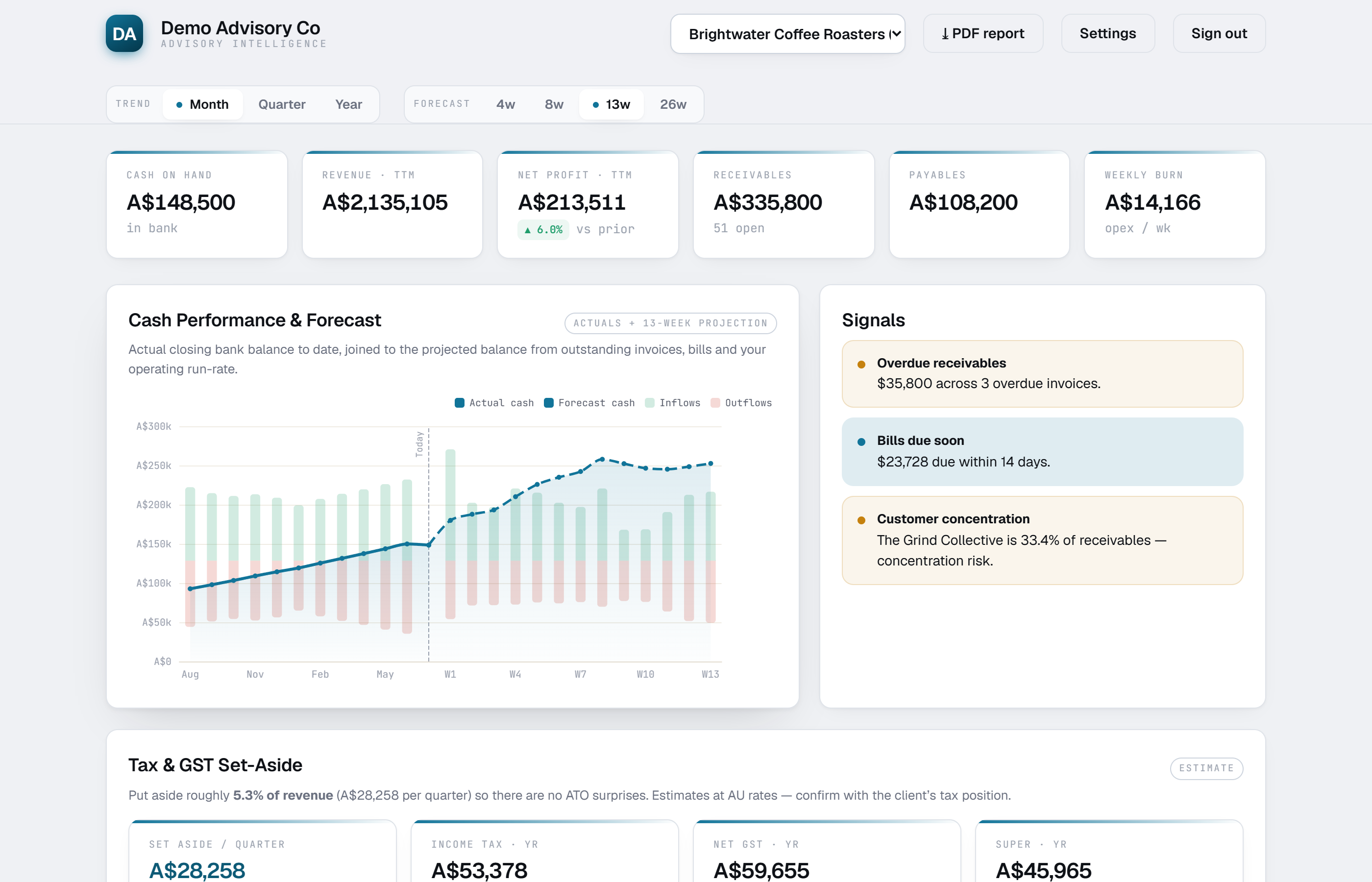Set forecast to 4w

[x=506, y=104]
